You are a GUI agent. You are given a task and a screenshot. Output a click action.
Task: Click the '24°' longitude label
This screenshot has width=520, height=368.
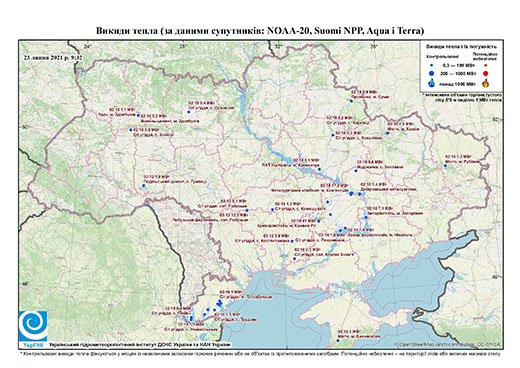[x=87, y=46]
